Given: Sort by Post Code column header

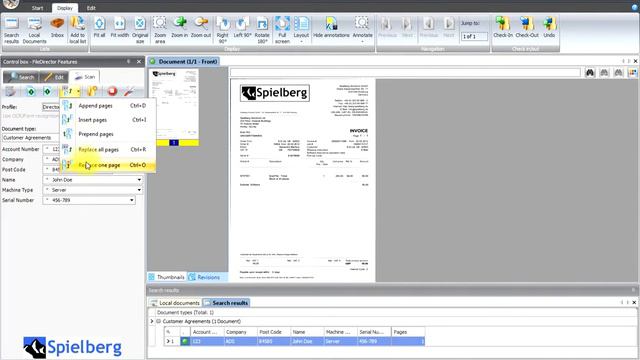Looking at the screenshot, I should (274, 332).
